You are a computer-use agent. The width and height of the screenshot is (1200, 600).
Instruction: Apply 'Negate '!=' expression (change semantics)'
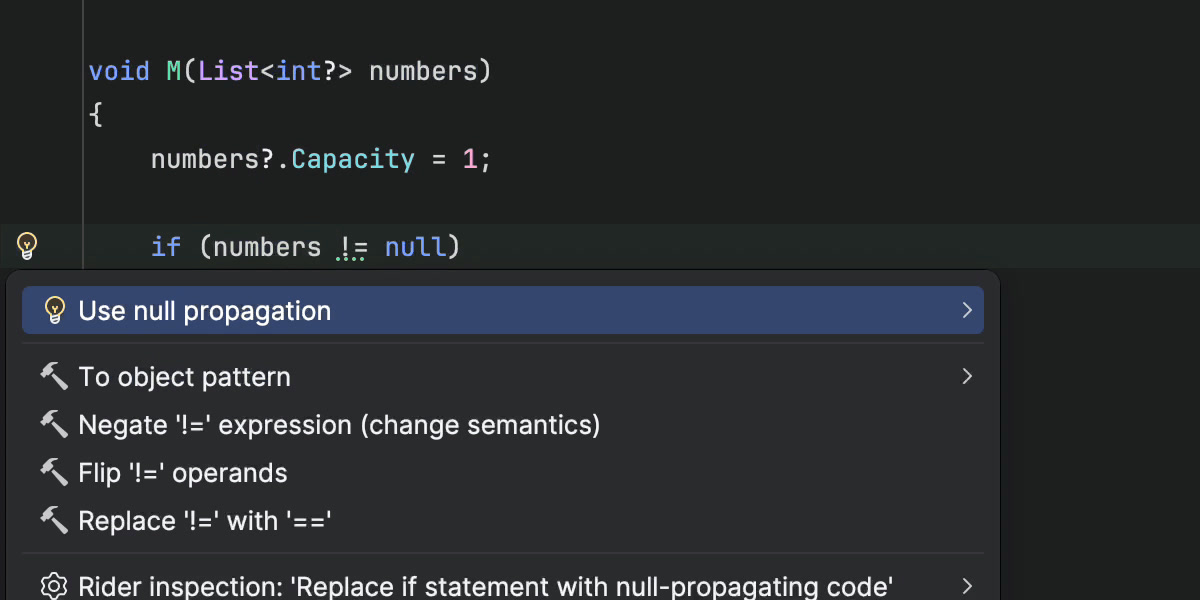point(339,424)
